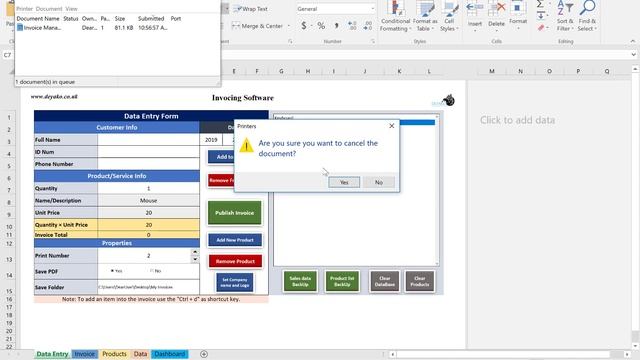Click Increase Decimal icon
This screenshot has width=640, height=360.
(x=352, y=26)
